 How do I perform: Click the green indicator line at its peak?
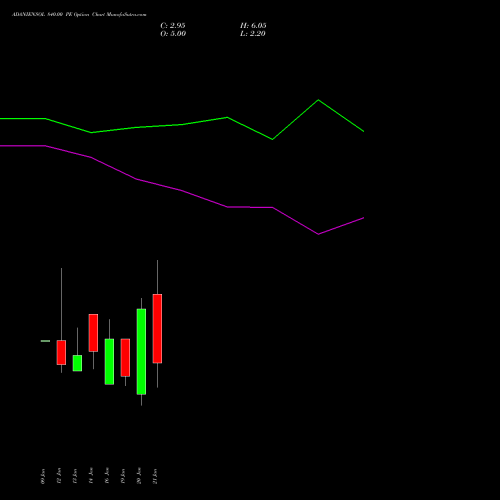318,100
